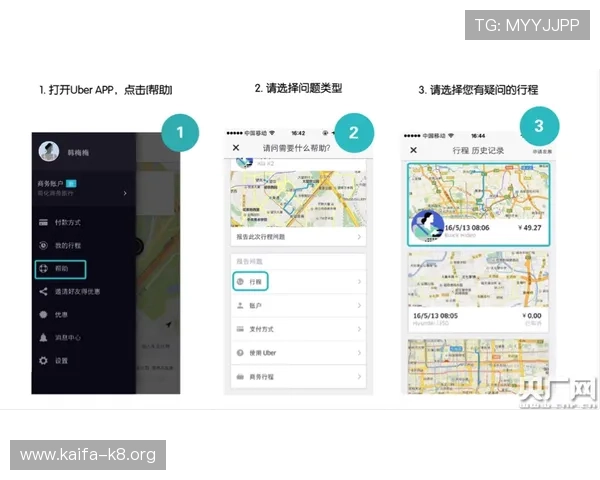Viewport: 600px width, 480px height.
Task: Open 帮助 help menu item
Action: click(60, 269)
